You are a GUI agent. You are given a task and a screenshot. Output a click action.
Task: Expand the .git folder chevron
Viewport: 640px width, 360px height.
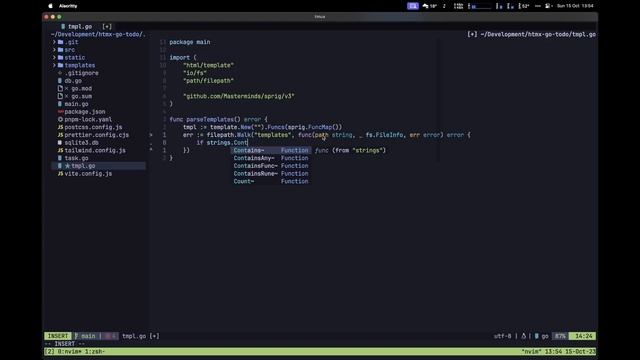coord(54,42)
